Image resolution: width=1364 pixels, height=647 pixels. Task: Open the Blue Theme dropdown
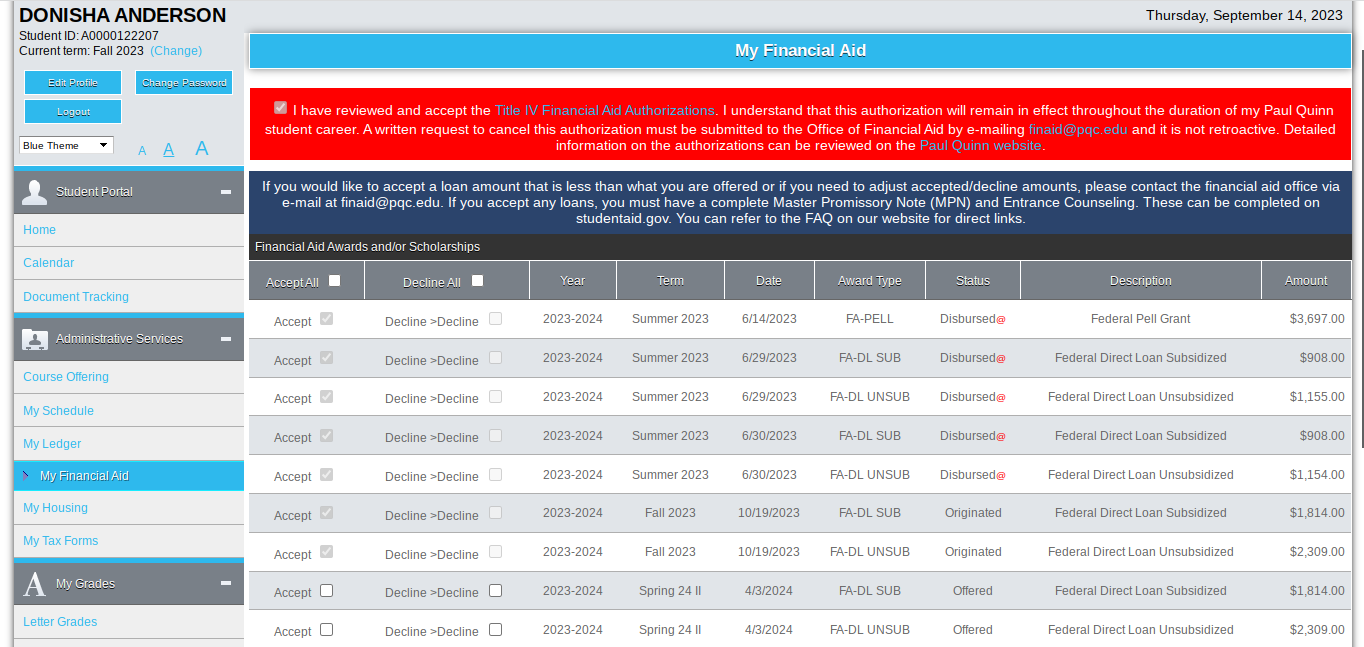coord(66,146)
